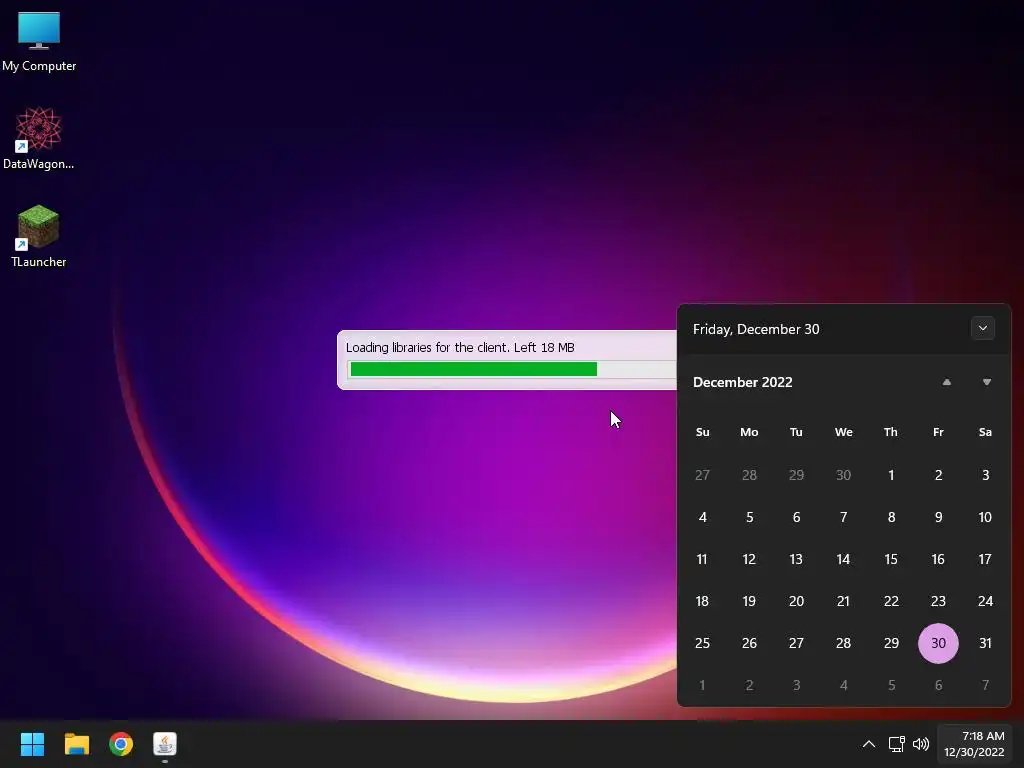The height and width of the screenshot is (768, 1024).
Task: Click the 'Loading libraries for the client' text
Action: (427, 347)
